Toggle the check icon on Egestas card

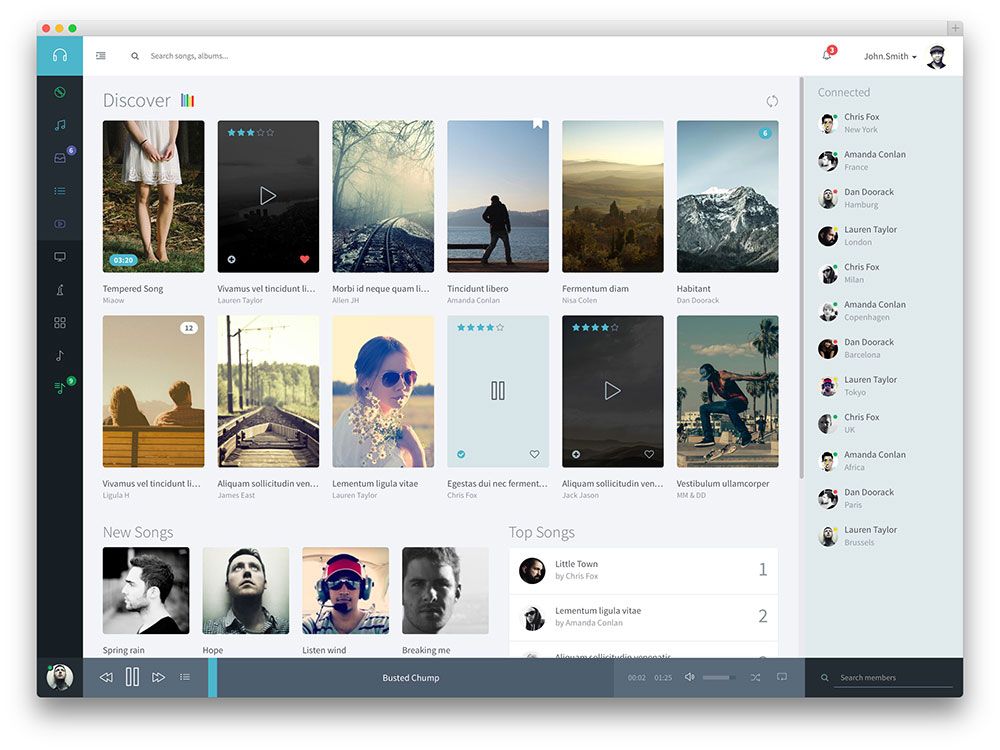click(461, 454)
